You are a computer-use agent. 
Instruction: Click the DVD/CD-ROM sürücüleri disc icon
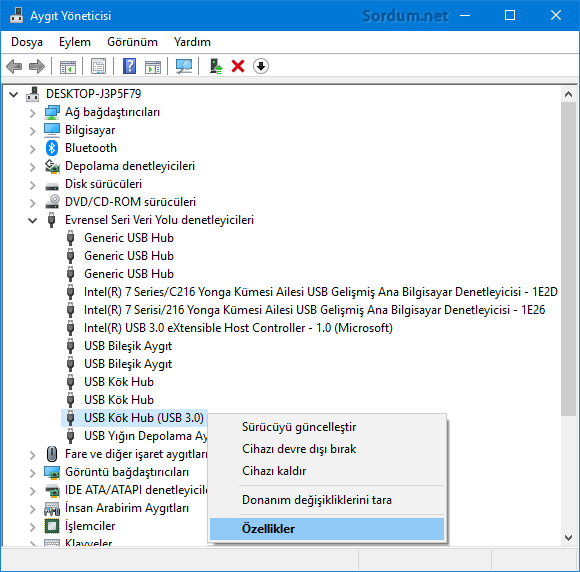(53, 202)
